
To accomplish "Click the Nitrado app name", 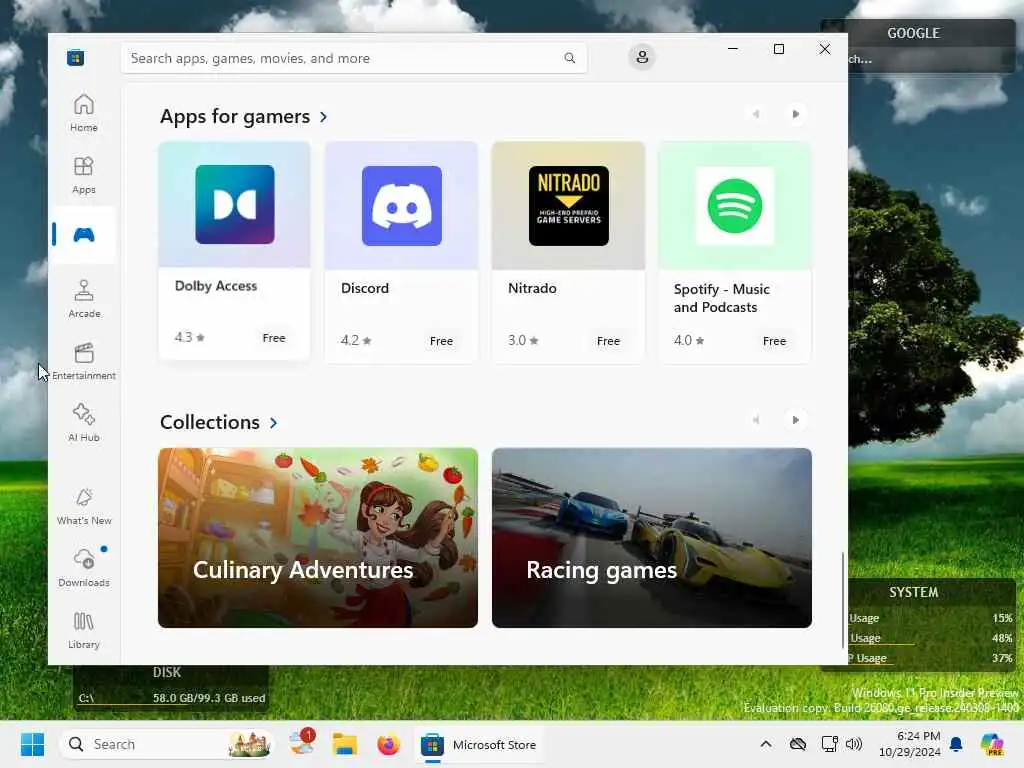I will [532, 288].
